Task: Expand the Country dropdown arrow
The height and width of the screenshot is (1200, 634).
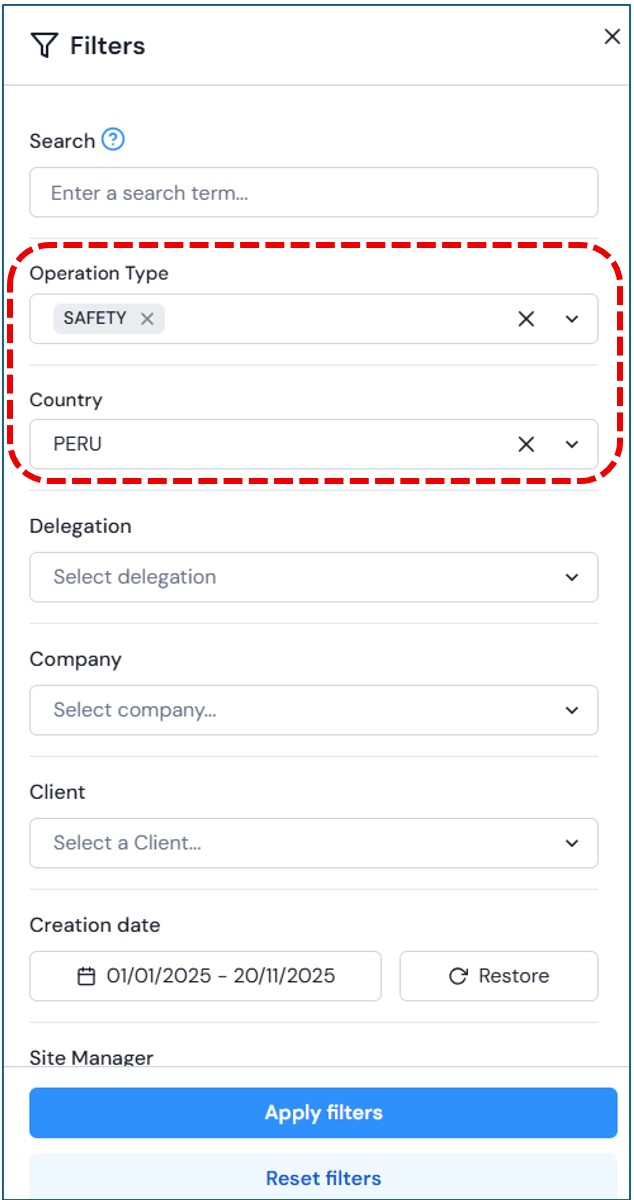Action: 572,444
